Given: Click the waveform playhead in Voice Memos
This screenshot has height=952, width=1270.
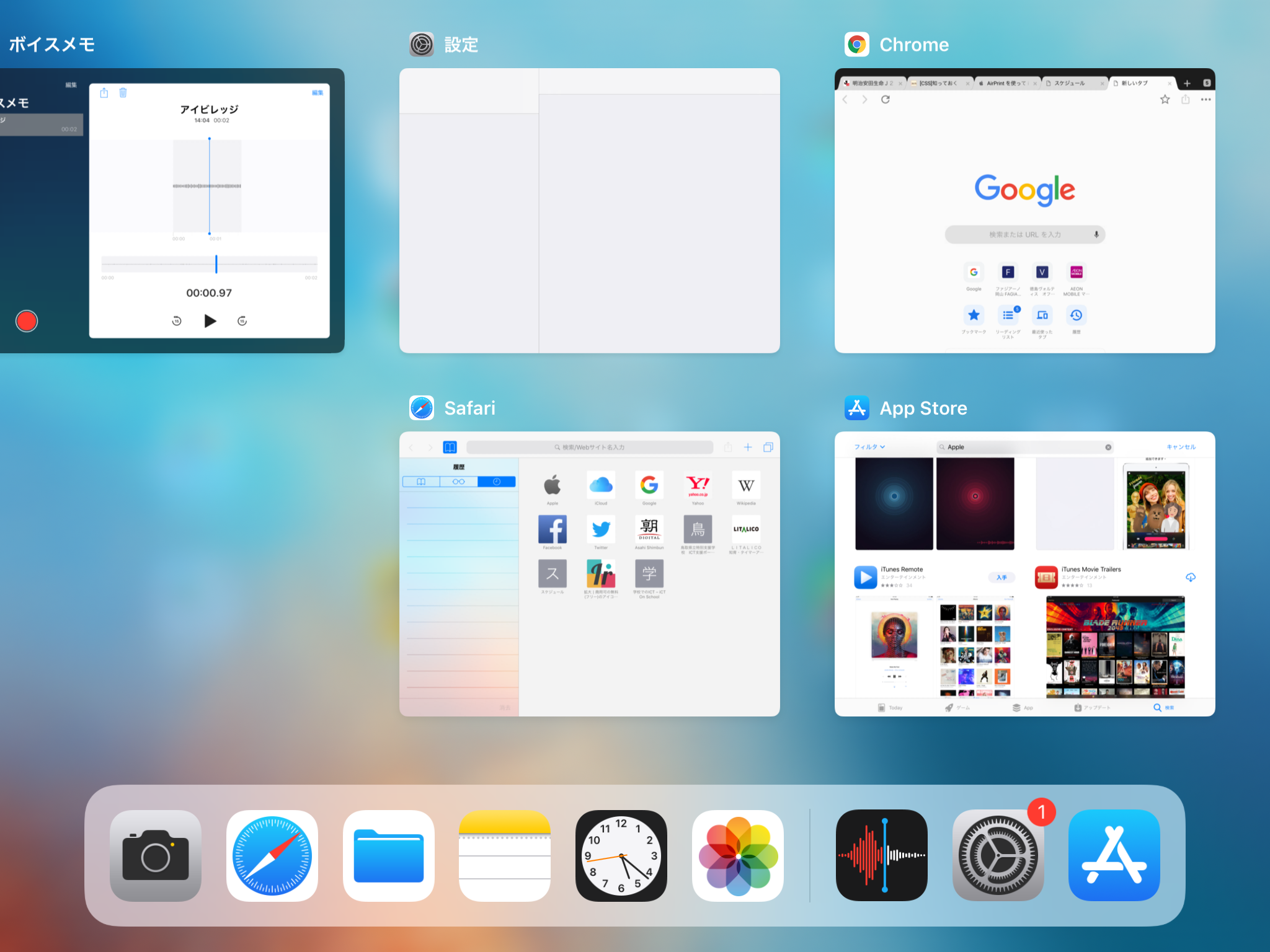Looking at the screenshot, I should point(210,186).
